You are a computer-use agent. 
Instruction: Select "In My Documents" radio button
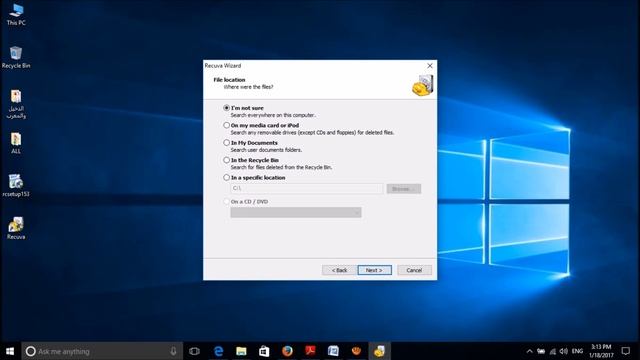[227, 143]
